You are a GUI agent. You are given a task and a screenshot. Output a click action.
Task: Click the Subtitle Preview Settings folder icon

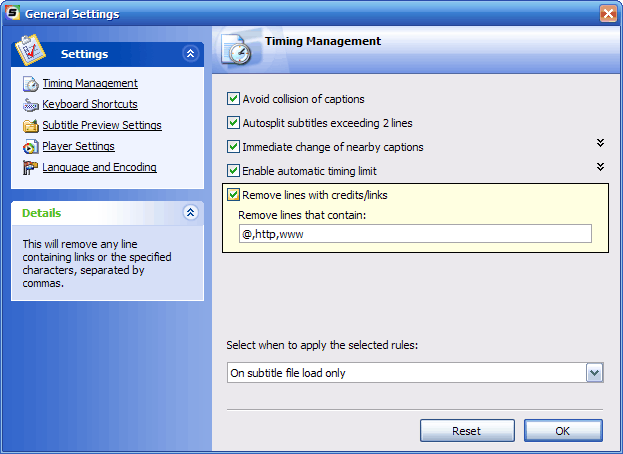[x=31, y=126]
